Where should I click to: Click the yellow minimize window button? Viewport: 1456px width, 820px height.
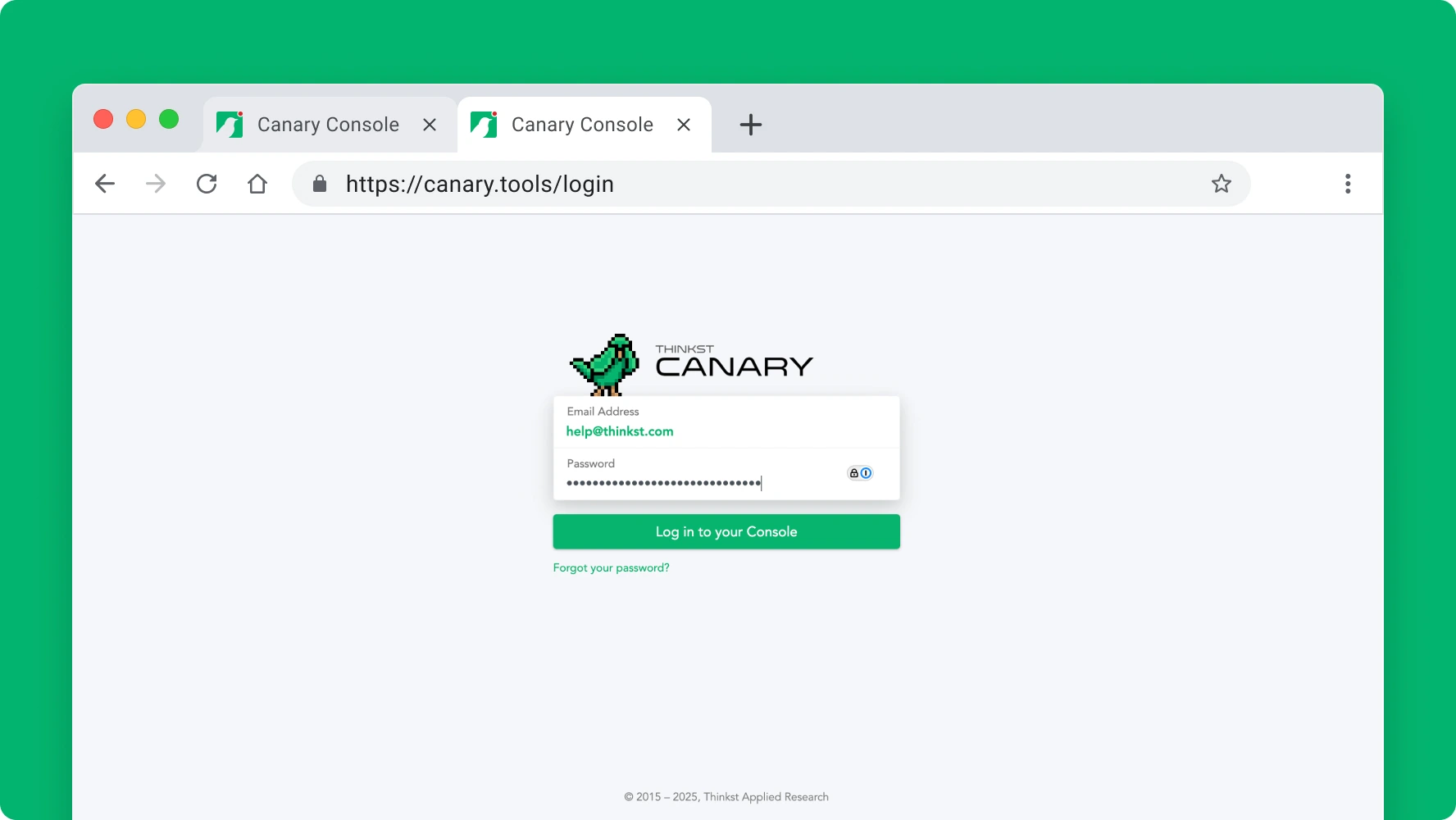coord(136,119)
